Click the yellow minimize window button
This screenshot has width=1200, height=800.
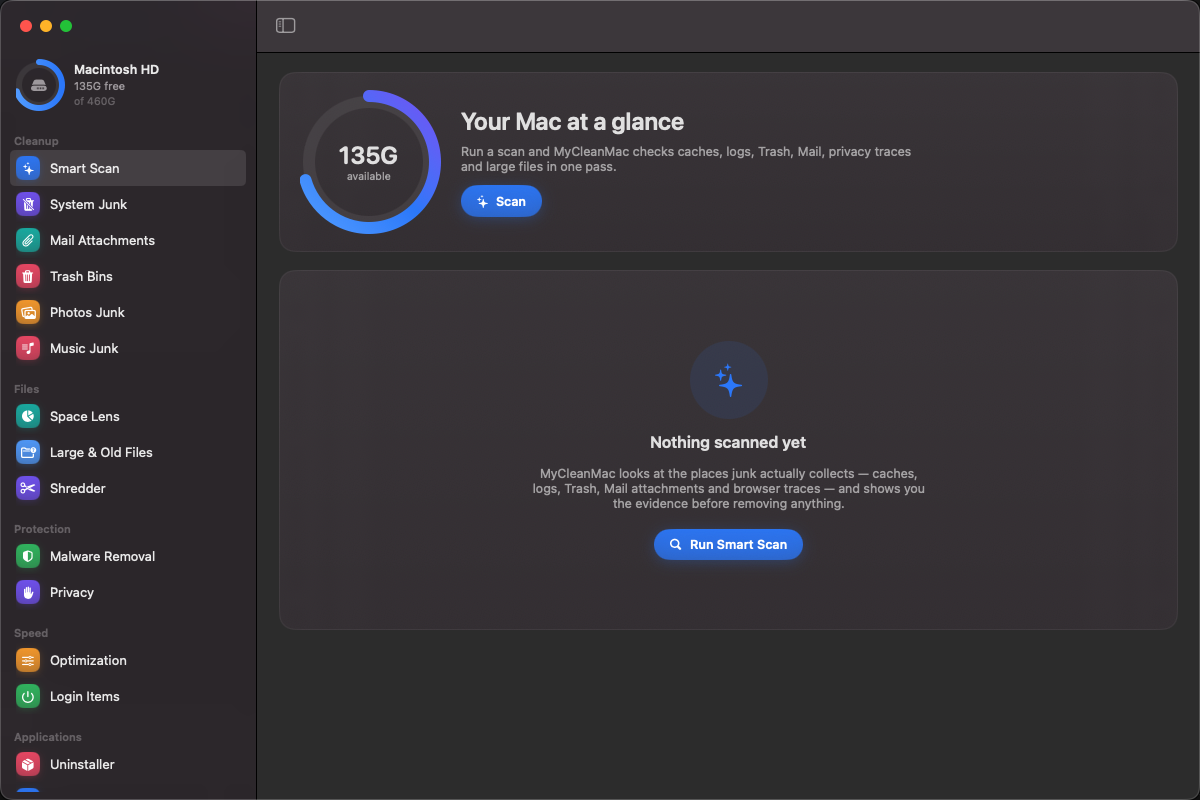click(46, 26)
